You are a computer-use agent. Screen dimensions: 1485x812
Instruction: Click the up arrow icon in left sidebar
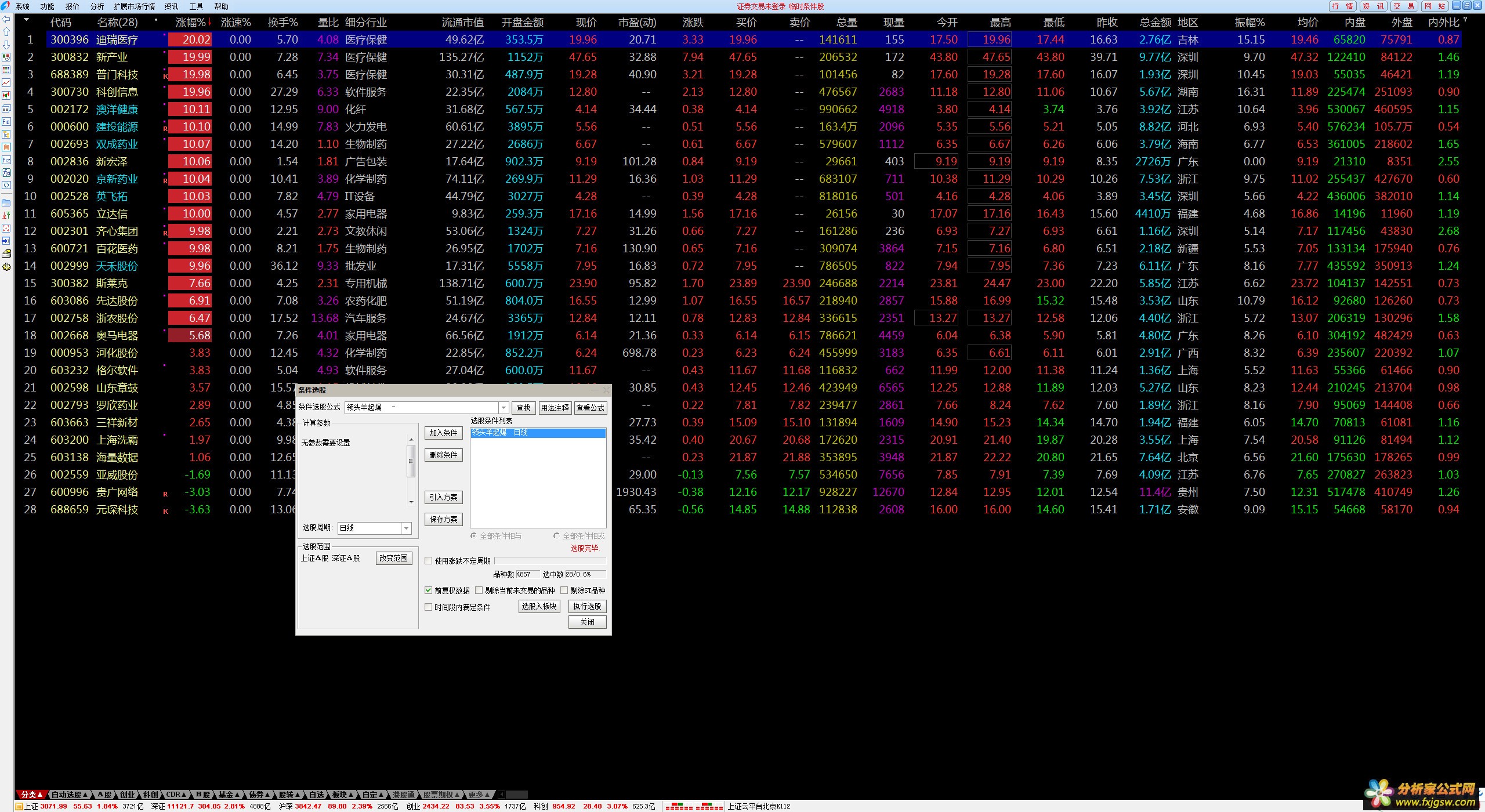[6, 32]
